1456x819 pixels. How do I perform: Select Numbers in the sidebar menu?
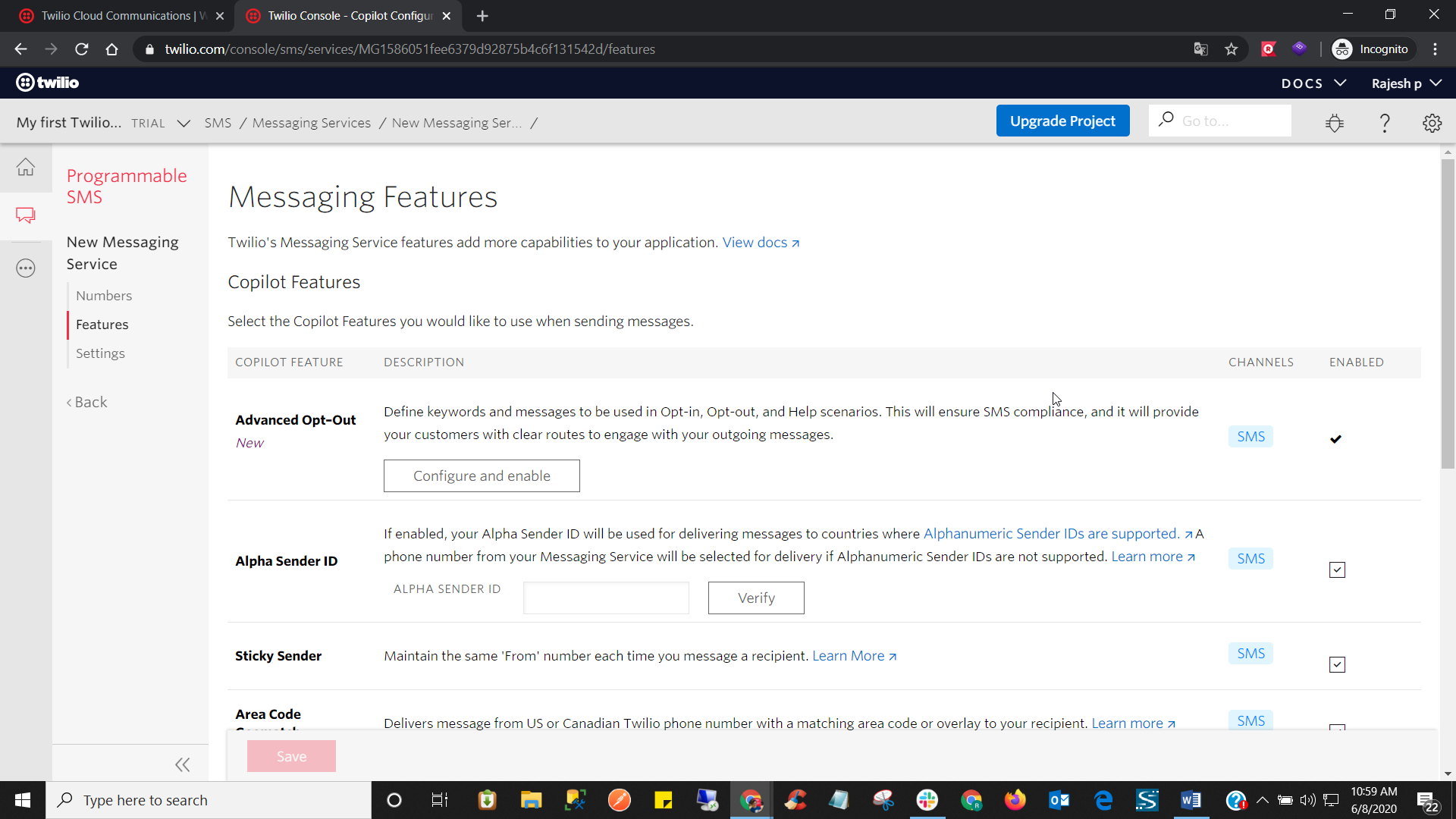coord(104,296)
